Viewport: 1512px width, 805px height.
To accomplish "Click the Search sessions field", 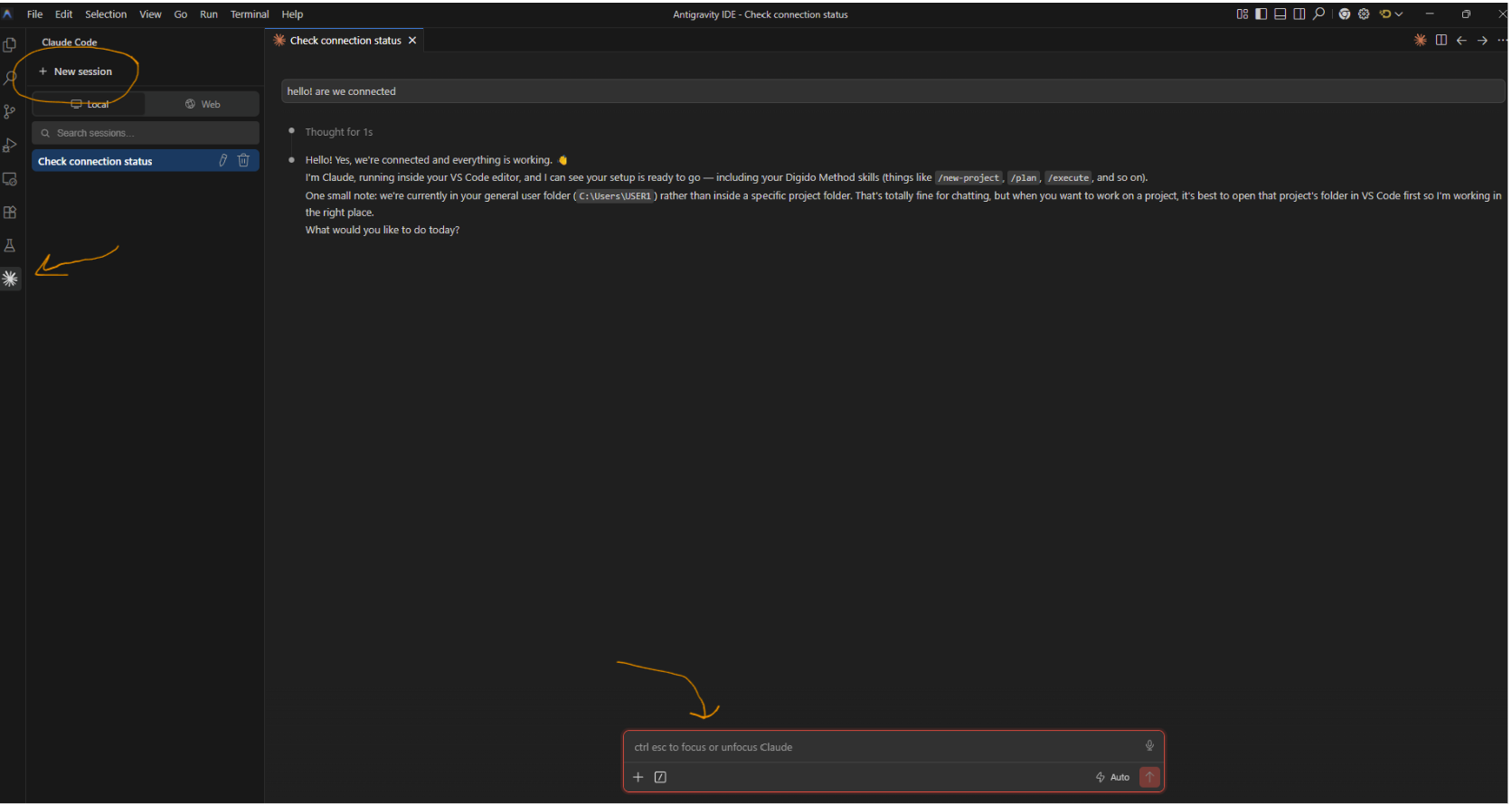I will (146, 133).
